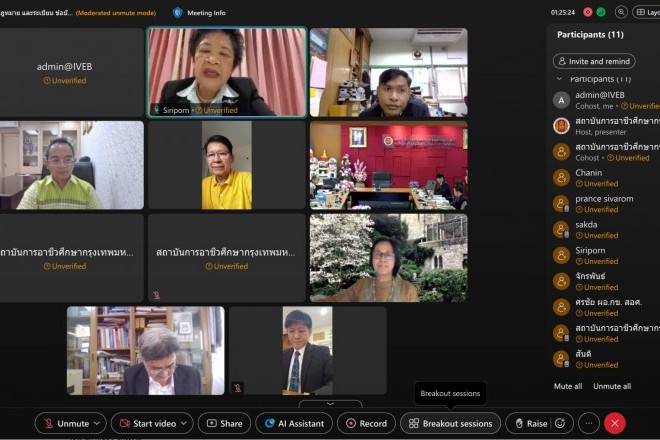Select จักรพันธ์ in the participants list
The image size is (660, 440).
pyautogui.click(x=606, y=281)
